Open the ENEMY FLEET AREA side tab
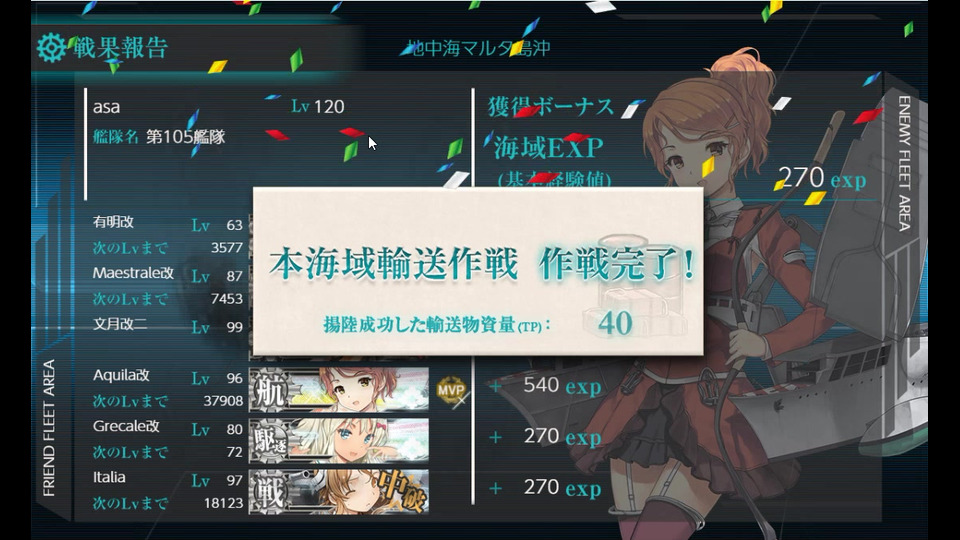Image resolution: width=960 pixels, height=540 pixels. (x=904, y=163)
